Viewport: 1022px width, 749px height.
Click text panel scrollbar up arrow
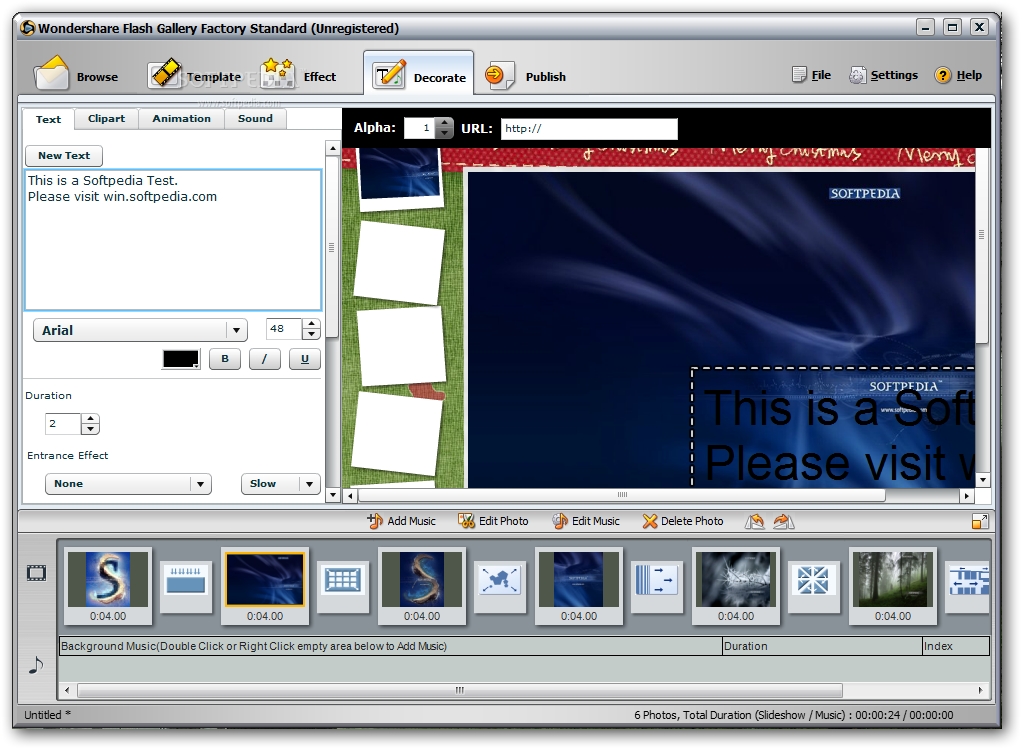pos(332,148)
